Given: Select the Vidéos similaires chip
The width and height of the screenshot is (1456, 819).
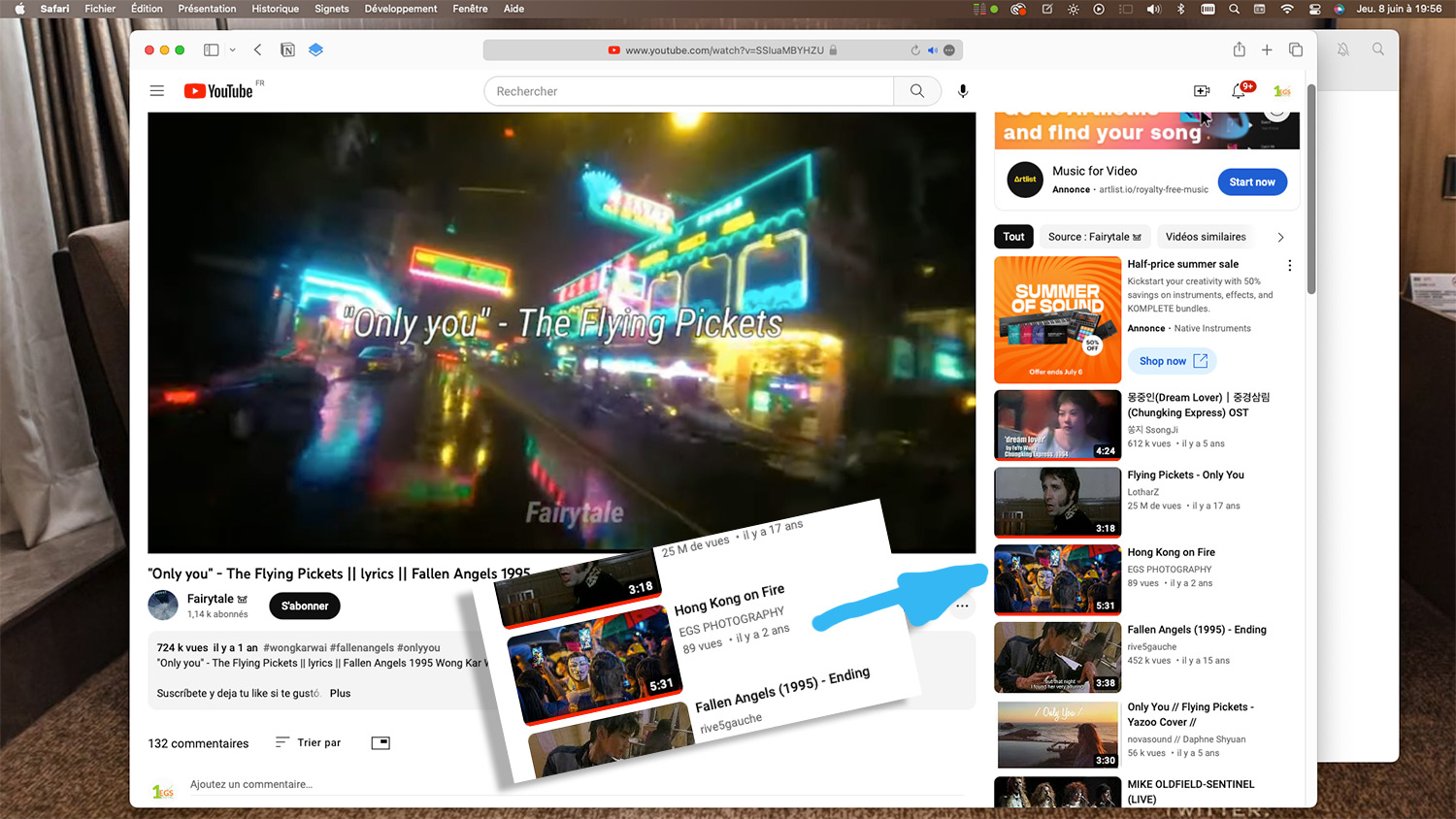Looking at the screenshot, I should pyautogui.click(x=1205, y=237).
